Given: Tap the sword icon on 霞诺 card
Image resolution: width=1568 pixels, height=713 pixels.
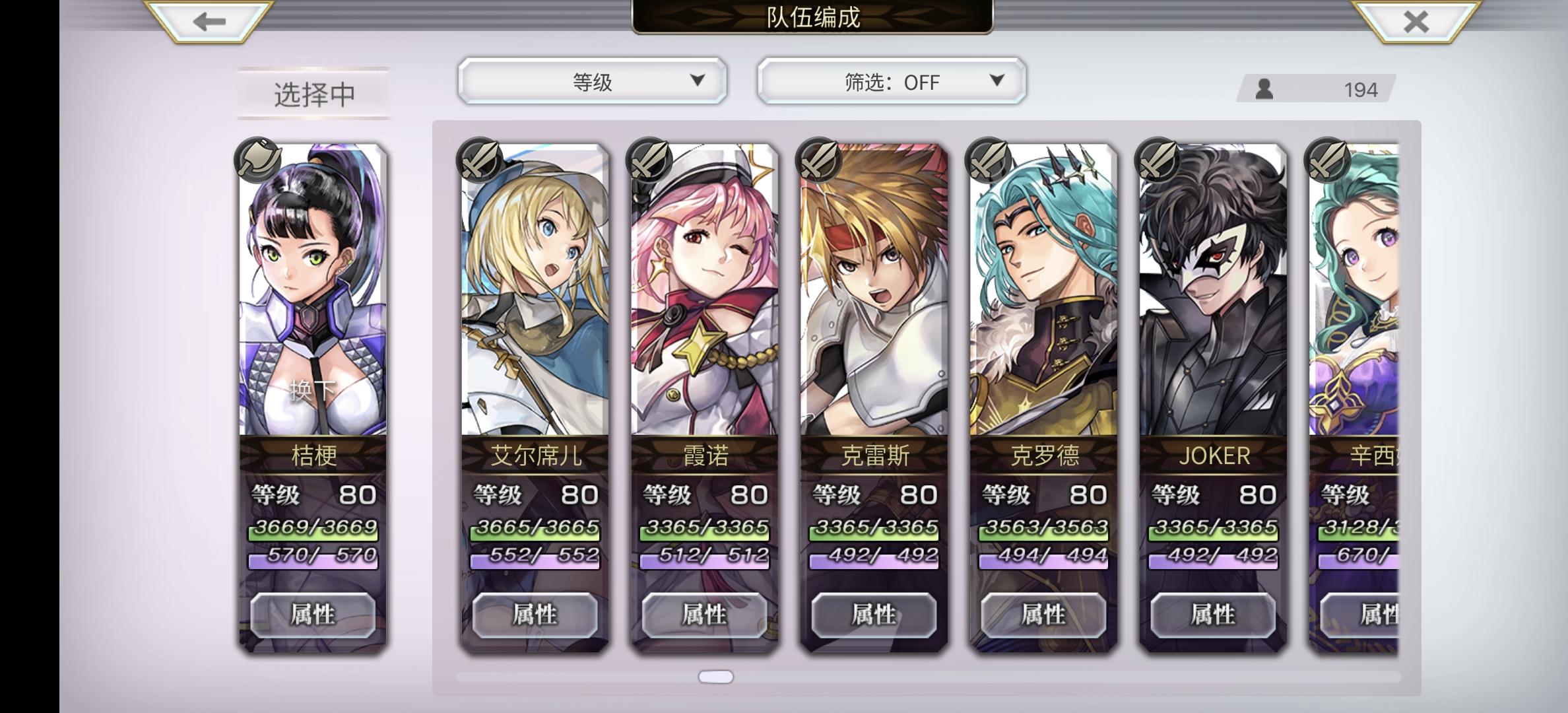Looking at the screenshot, I should coord(649,159).
